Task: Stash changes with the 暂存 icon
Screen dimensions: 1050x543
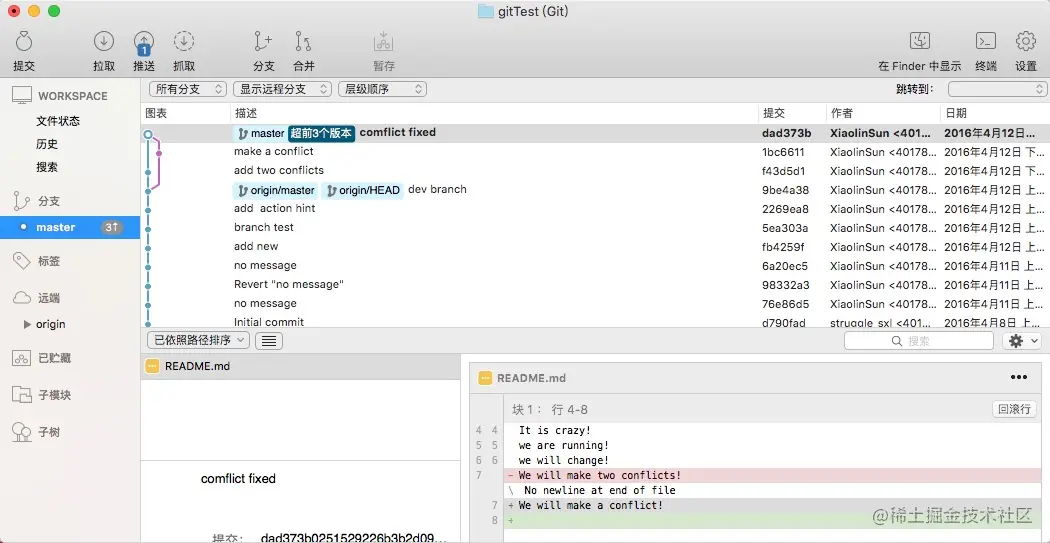Action: point(384,42)
